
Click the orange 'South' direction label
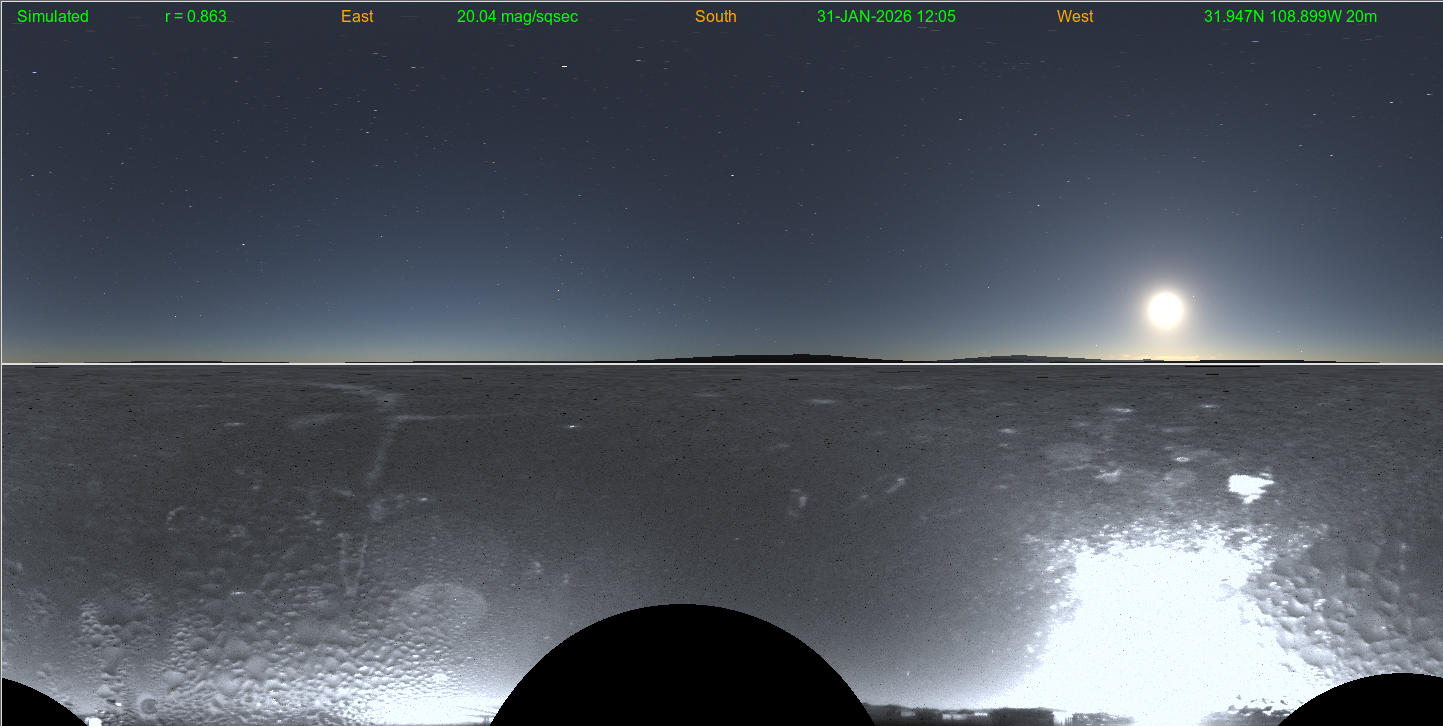[x=715, y=17]
